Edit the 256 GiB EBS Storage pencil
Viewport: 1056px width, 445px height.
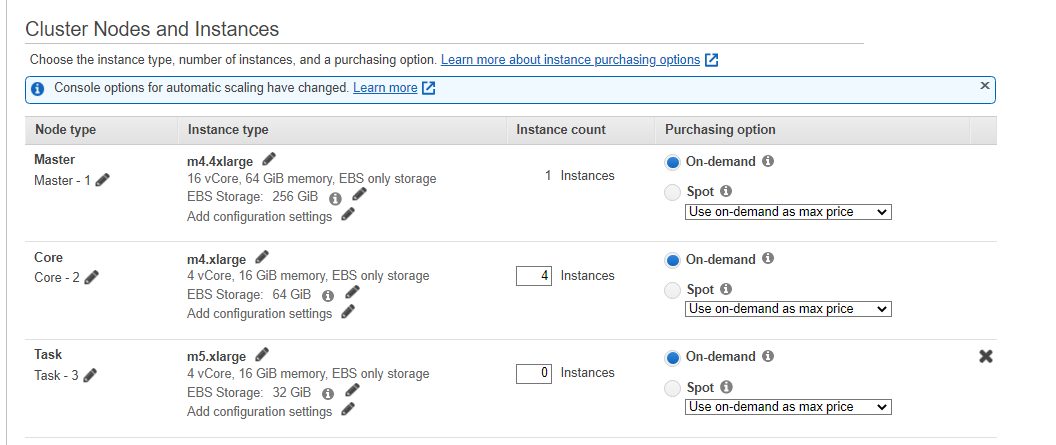(x=360, y=195)
